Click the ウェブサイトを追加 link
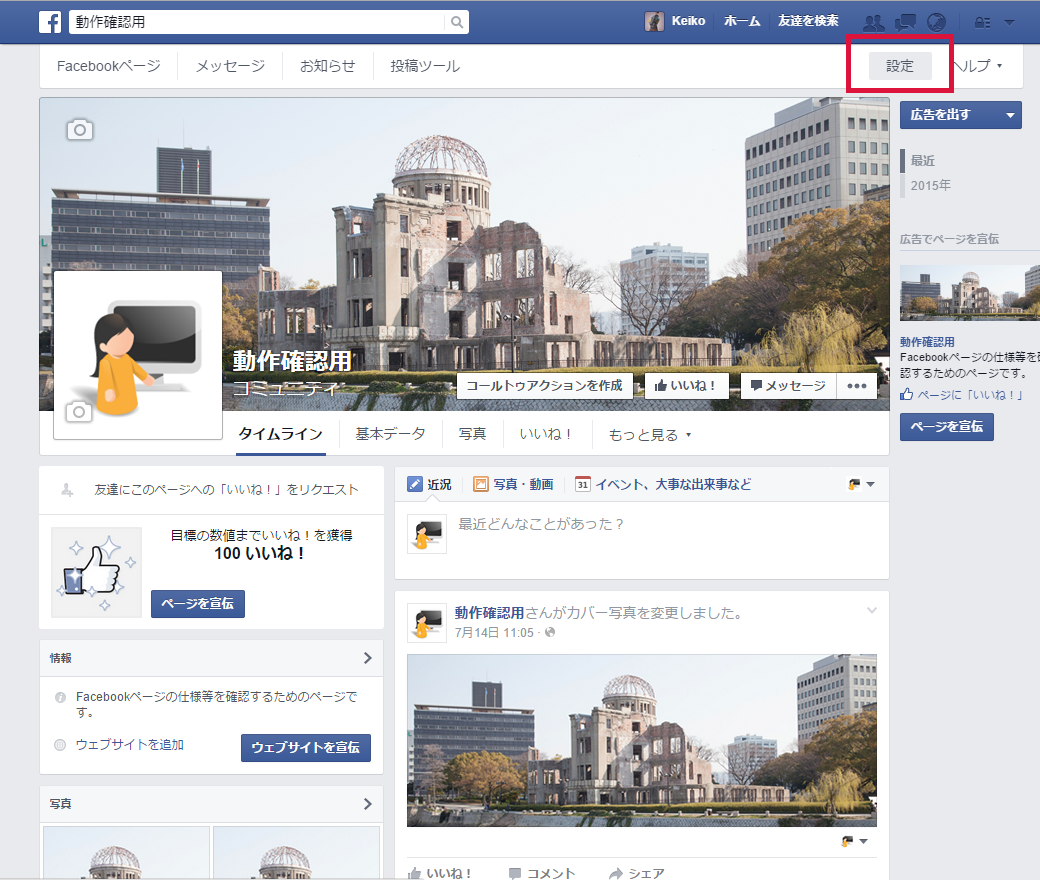Screen dimensions: 1040x880 [130, 745]
